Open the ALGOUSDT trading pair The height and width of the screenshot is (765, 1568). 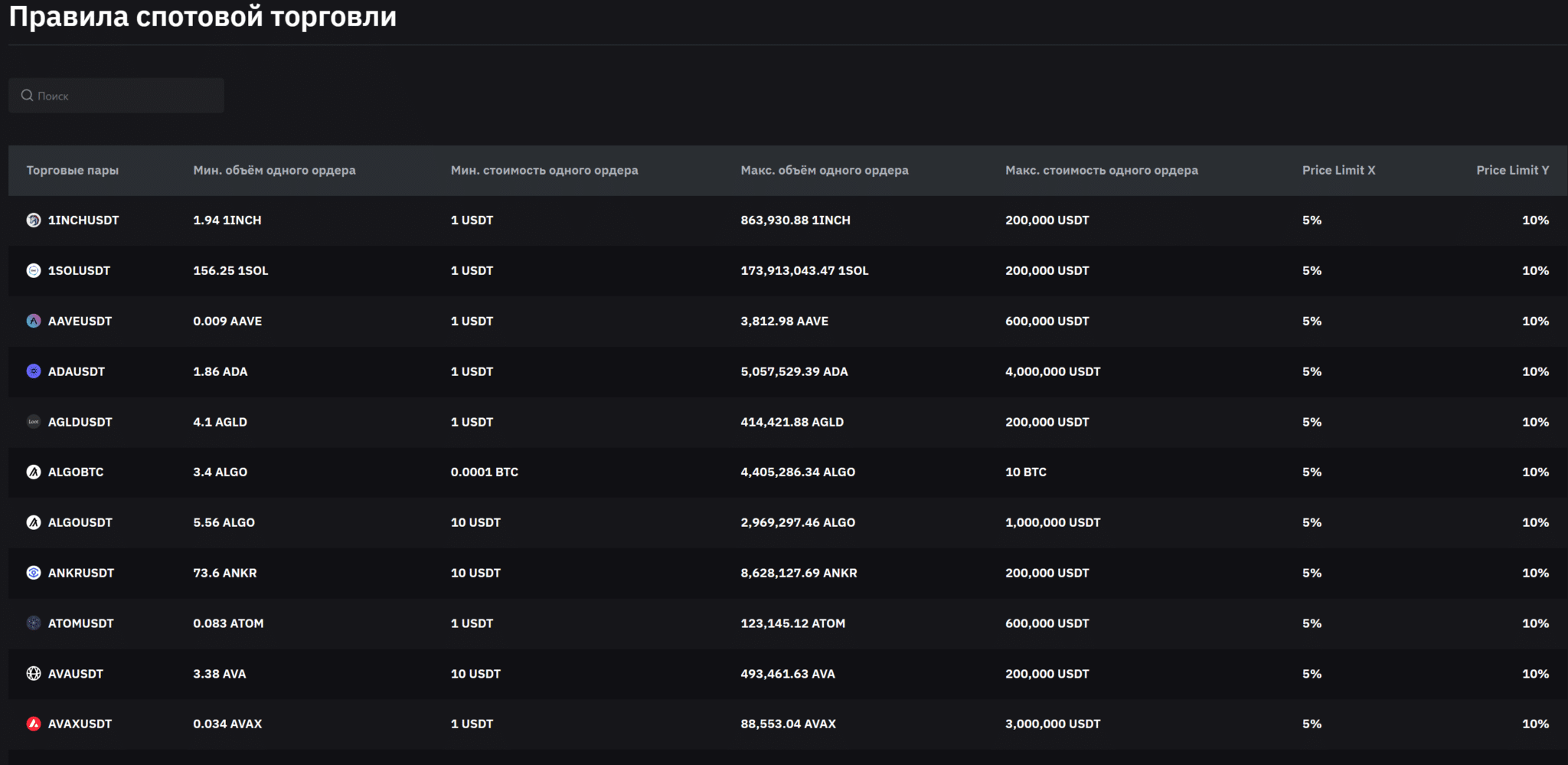pos(80,522)
